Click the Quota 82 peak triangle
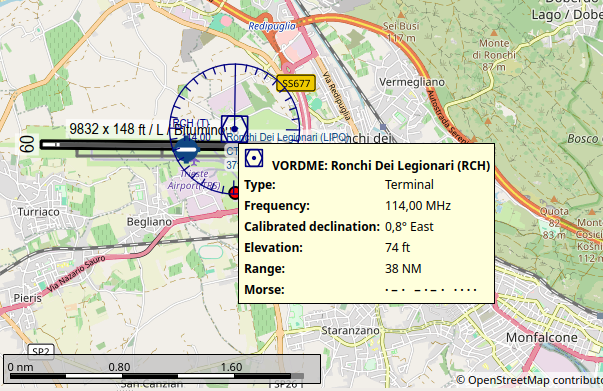The width and height of the screenshot is (603, 391). (x=554, y=199)
